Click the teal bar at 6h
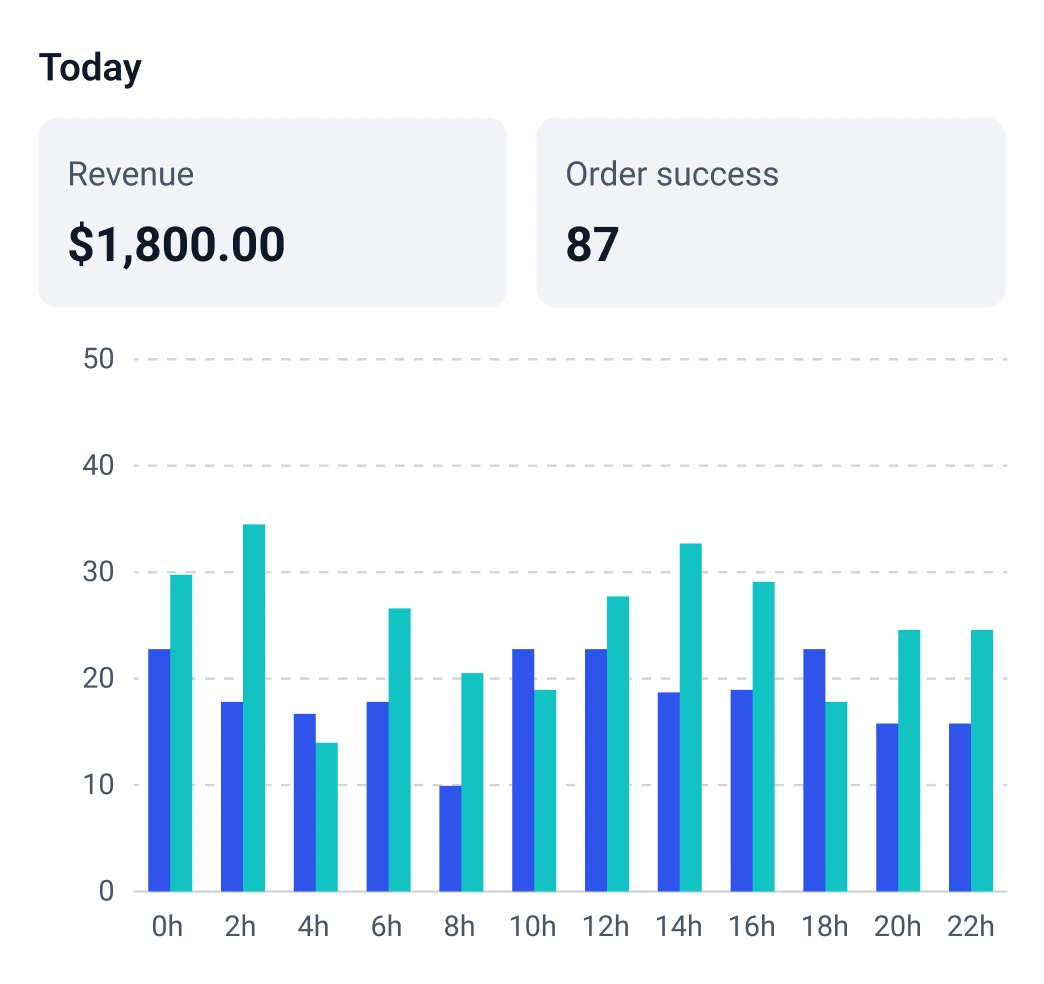Image resolution: width=1044 pixels, height=984 pixels. tap(400, 750)
